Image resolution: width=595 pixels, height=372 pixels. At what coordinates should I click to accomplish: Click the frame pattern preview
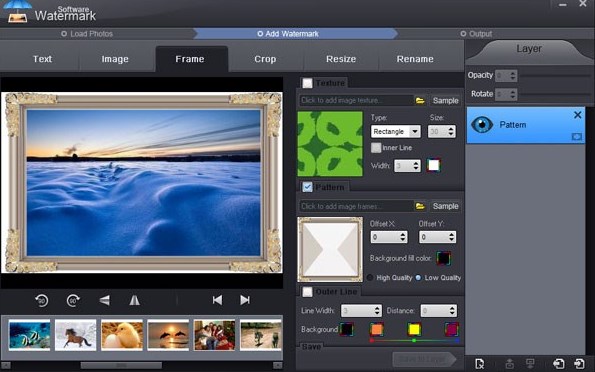coord(330,249)
